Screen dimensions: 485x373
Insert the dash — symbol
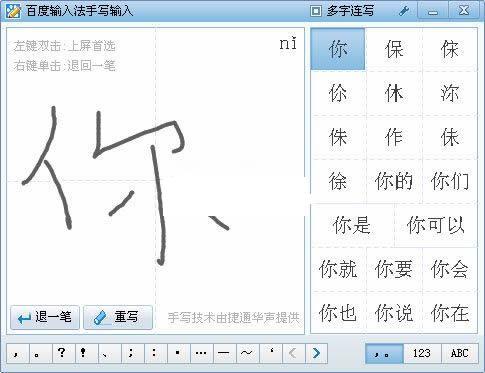(225, 353)
